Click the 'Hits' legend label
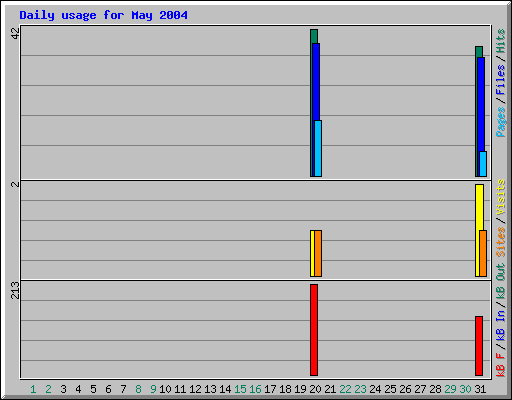The image size is (512, 400). 501,41
